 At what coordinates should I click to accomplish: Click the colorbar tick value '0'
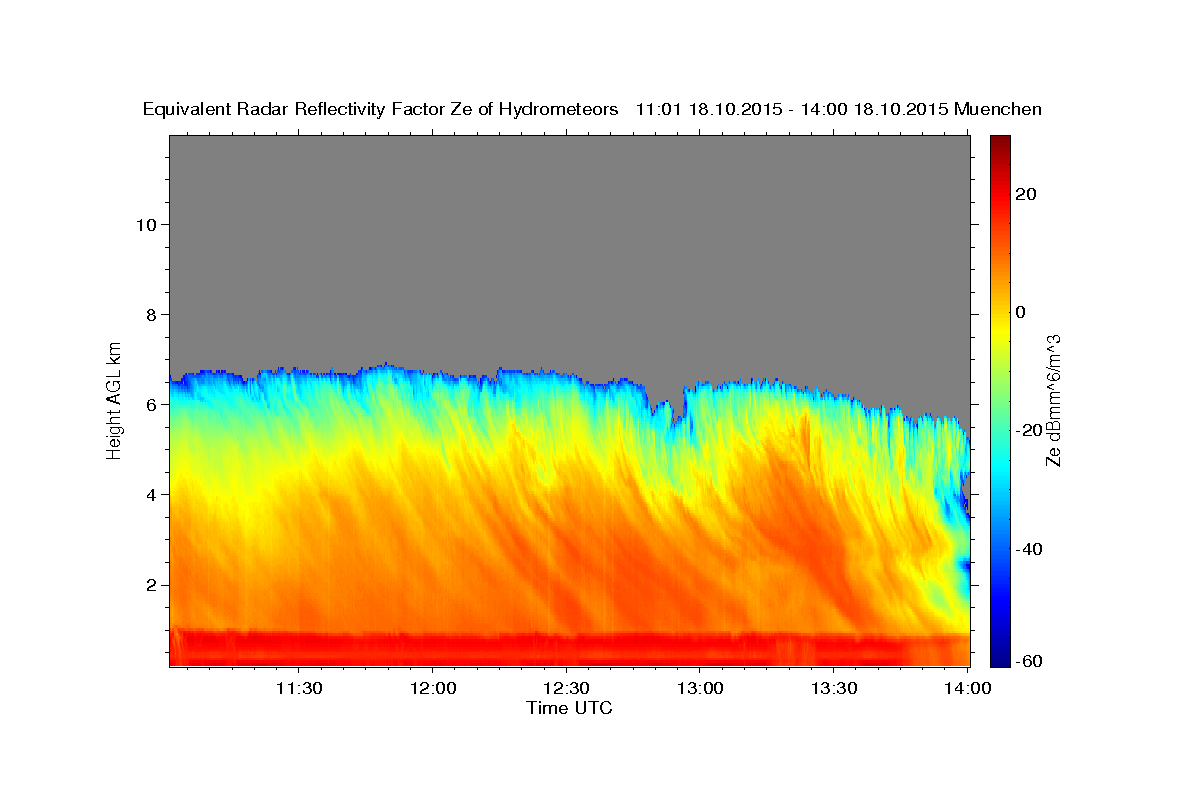1021,312
